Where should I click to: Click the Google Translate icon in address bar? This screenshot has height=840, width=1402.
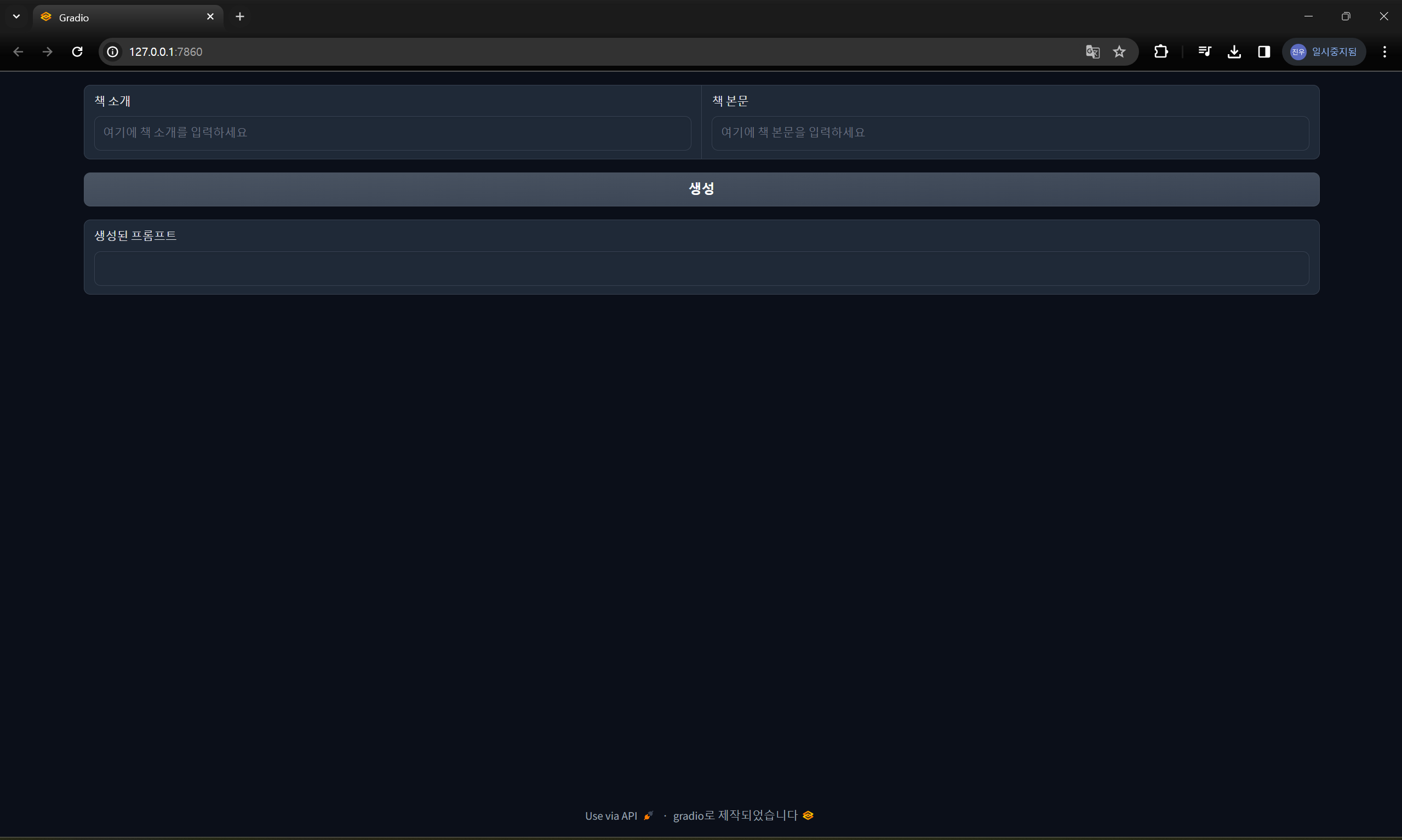pos(1092,52)
